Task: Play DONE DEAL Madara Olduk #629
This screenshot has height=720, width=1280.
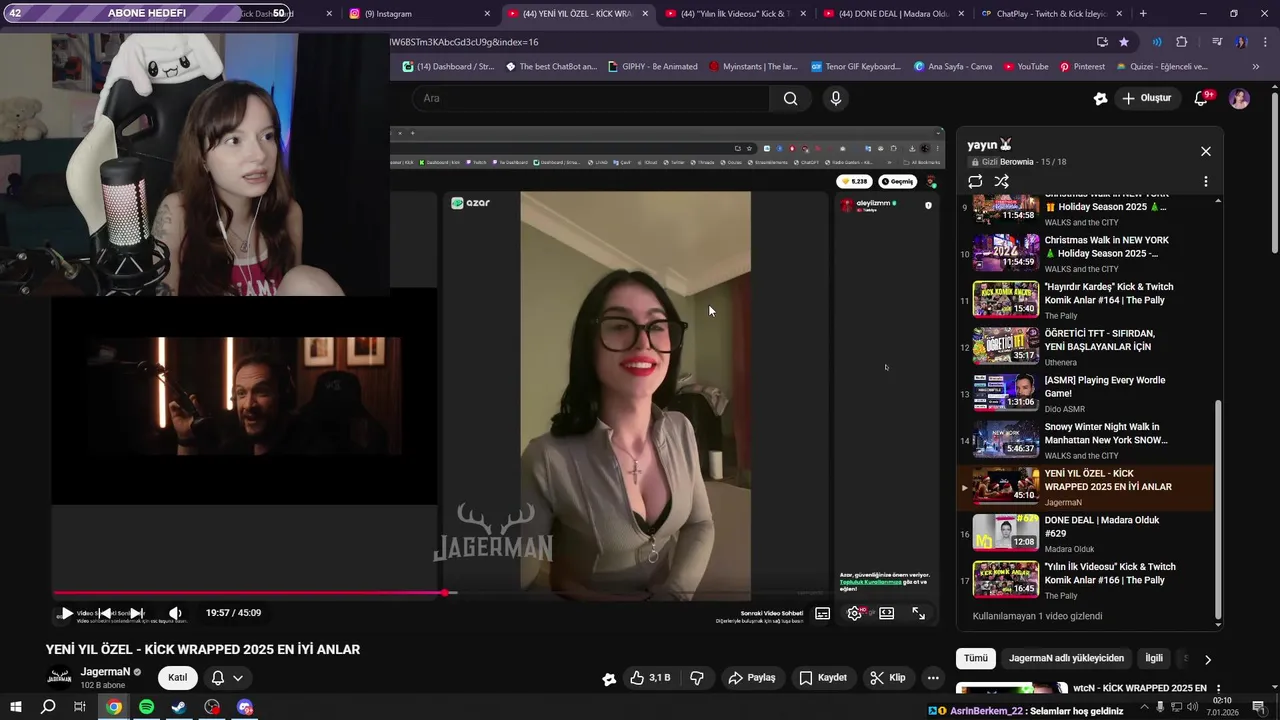Action: 1085,533
